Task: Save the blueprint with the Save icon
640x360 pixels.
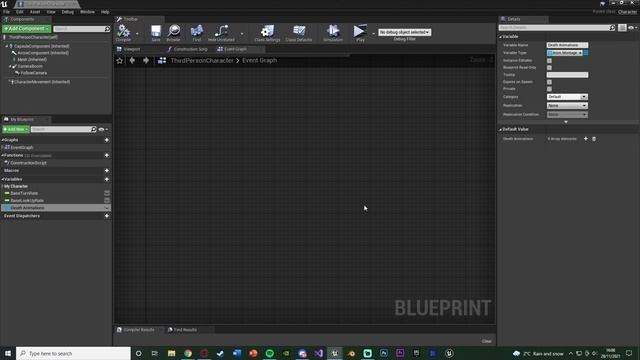Action: (x=156, y=32)
